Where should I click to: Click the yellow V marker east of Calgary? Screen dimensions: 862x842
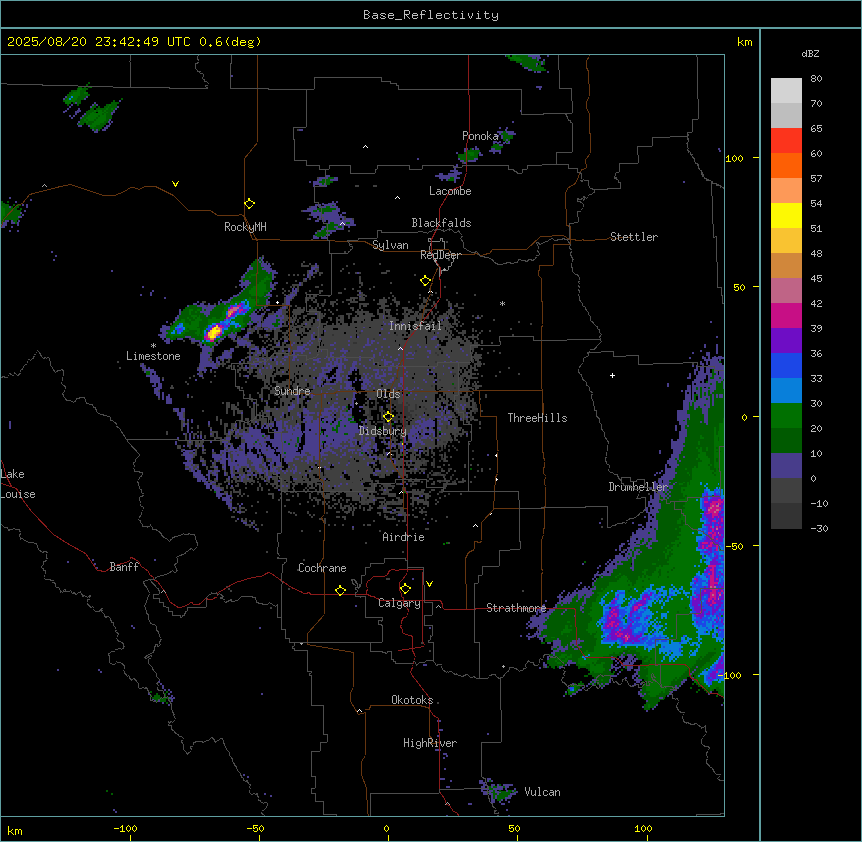coord(429,584)
